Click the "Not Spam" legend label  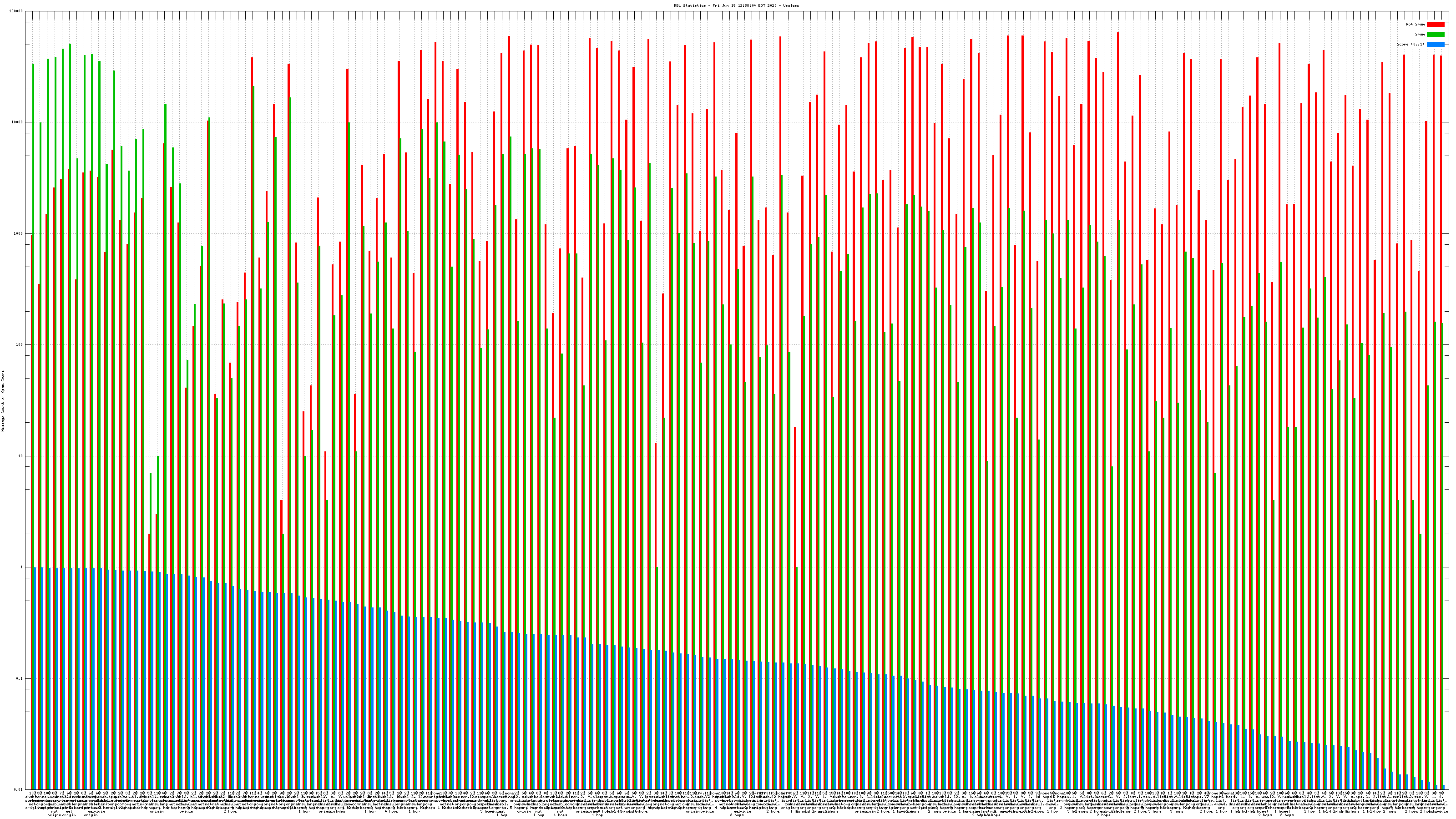click(1416, 24)
